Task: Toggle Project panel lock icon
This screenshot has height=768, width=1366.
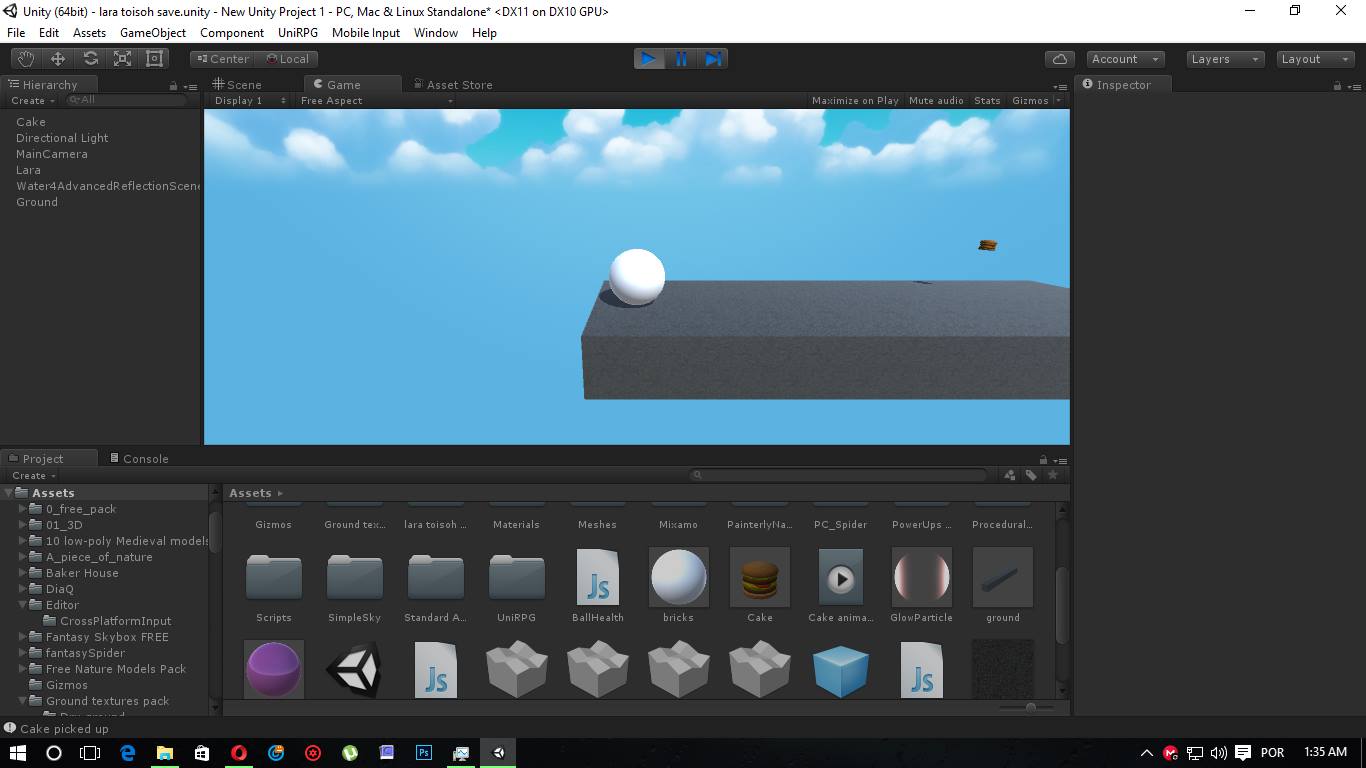Action: click(1043, 459)
